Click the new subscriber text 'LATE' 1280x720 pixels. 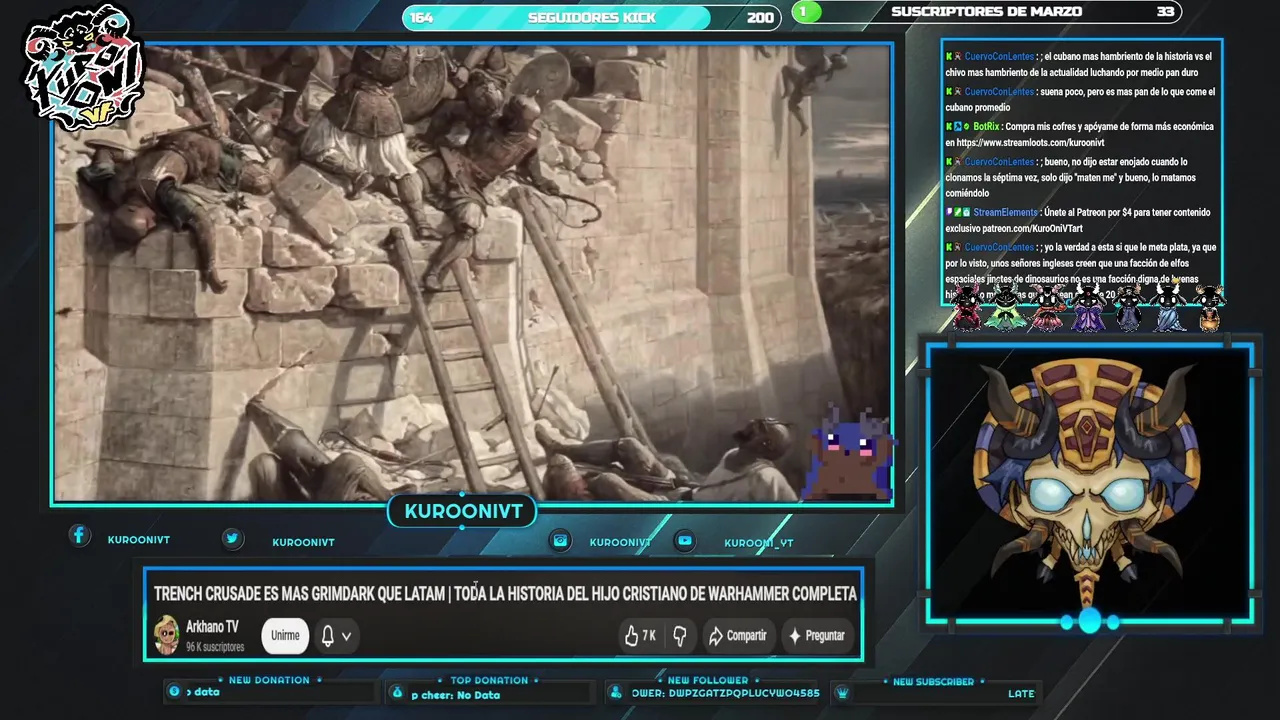(1021, 693)
